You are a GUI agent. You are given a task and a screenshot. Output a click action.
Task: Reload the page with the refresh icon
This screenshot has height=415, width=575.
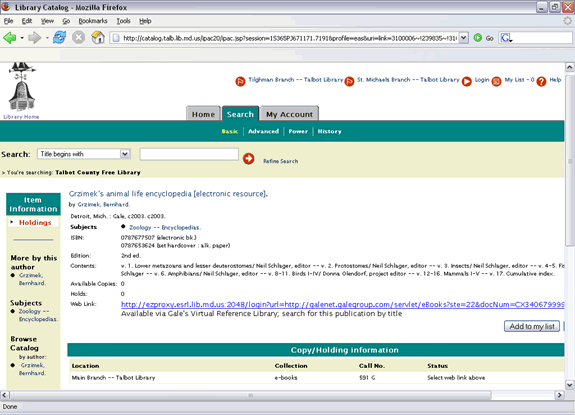(x=59, y=37)
